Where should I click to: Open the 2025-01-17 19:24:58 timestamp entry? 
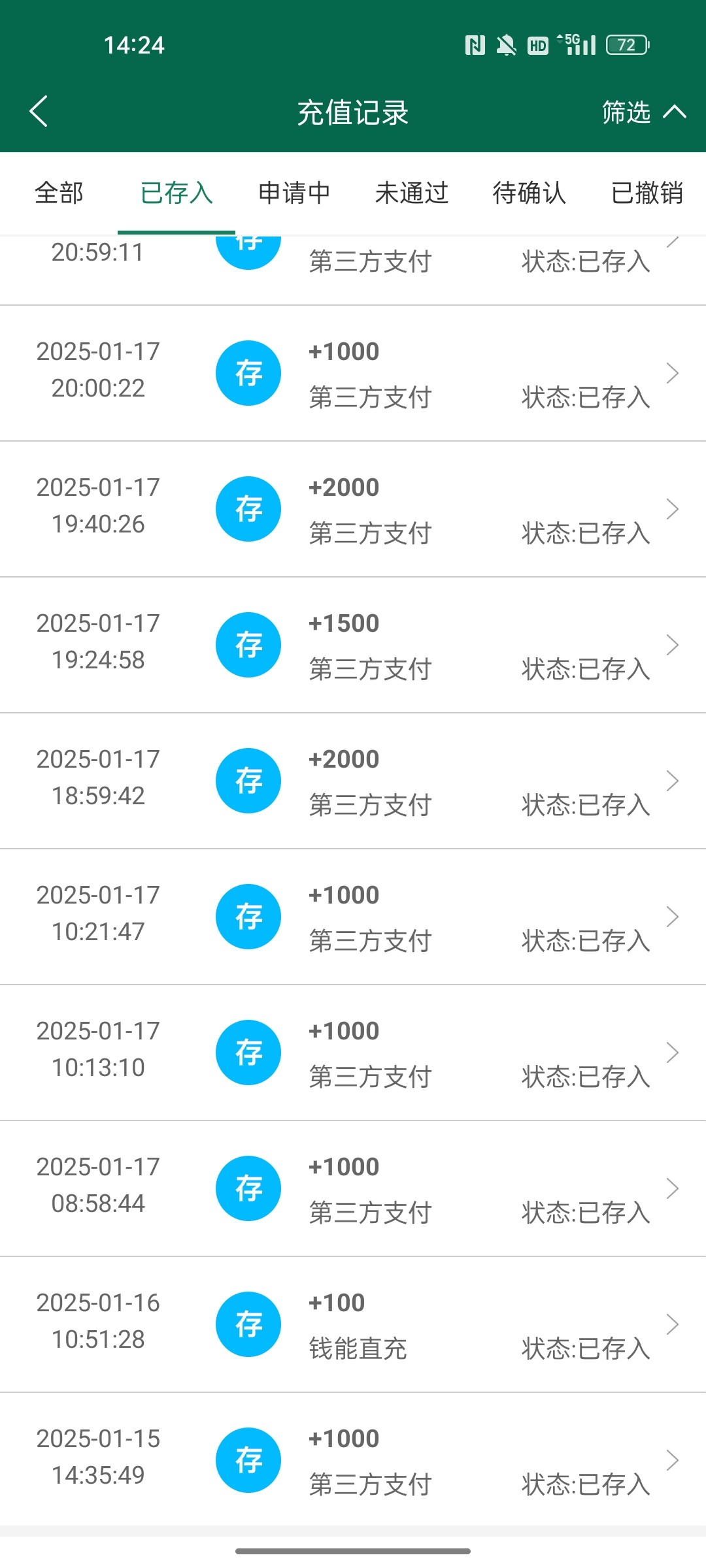point(98,642)
